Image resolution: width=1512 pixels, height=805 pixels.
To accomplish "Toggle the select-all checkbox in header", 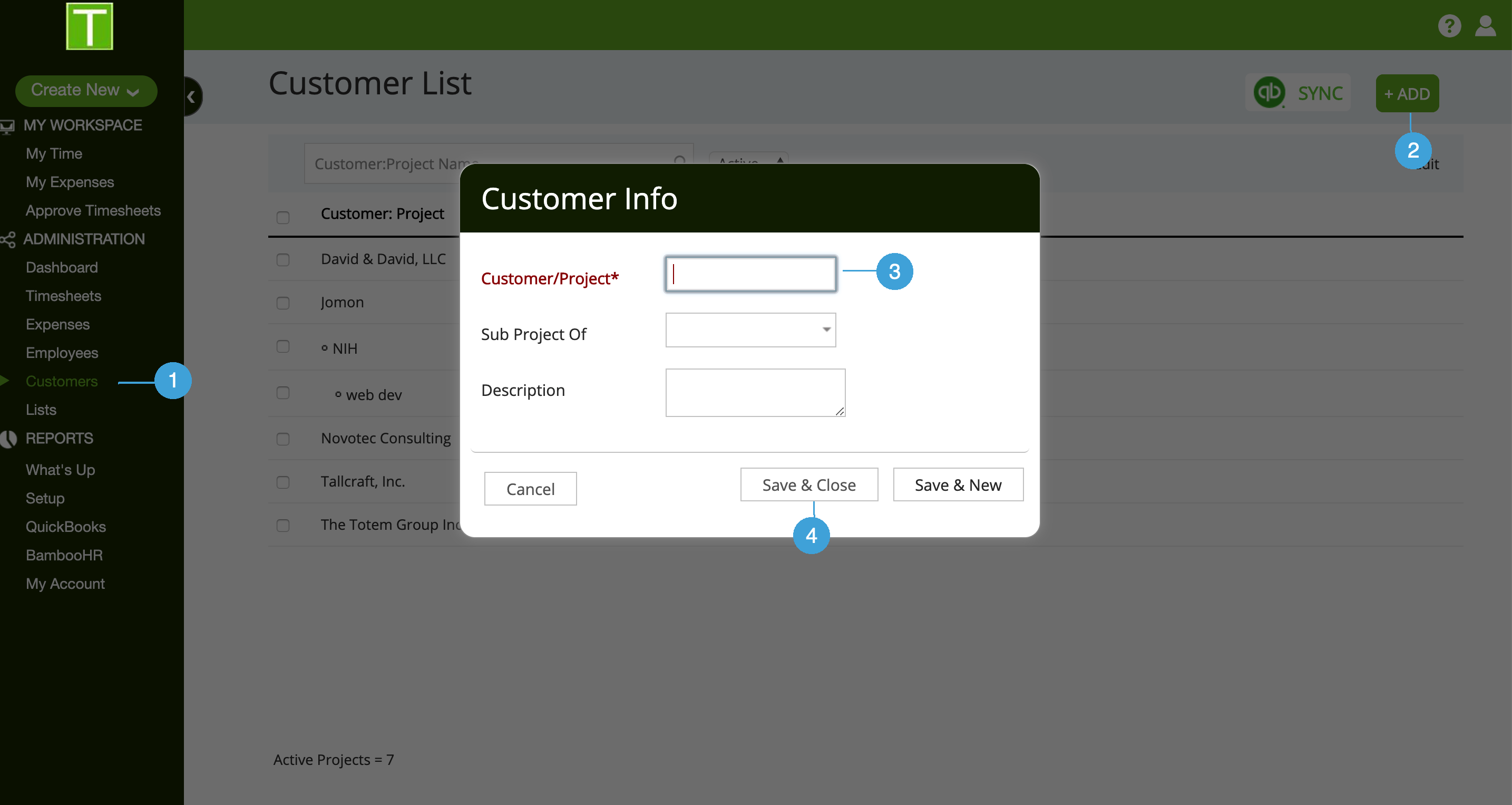I will click(x=283, y=217).
